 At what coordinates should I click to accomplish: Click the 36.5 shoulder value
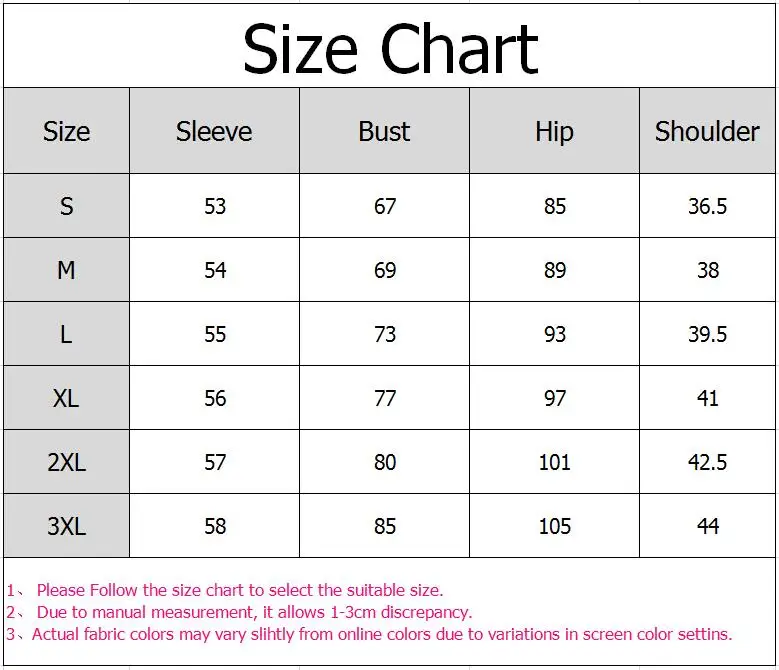[x=707, y=206]
